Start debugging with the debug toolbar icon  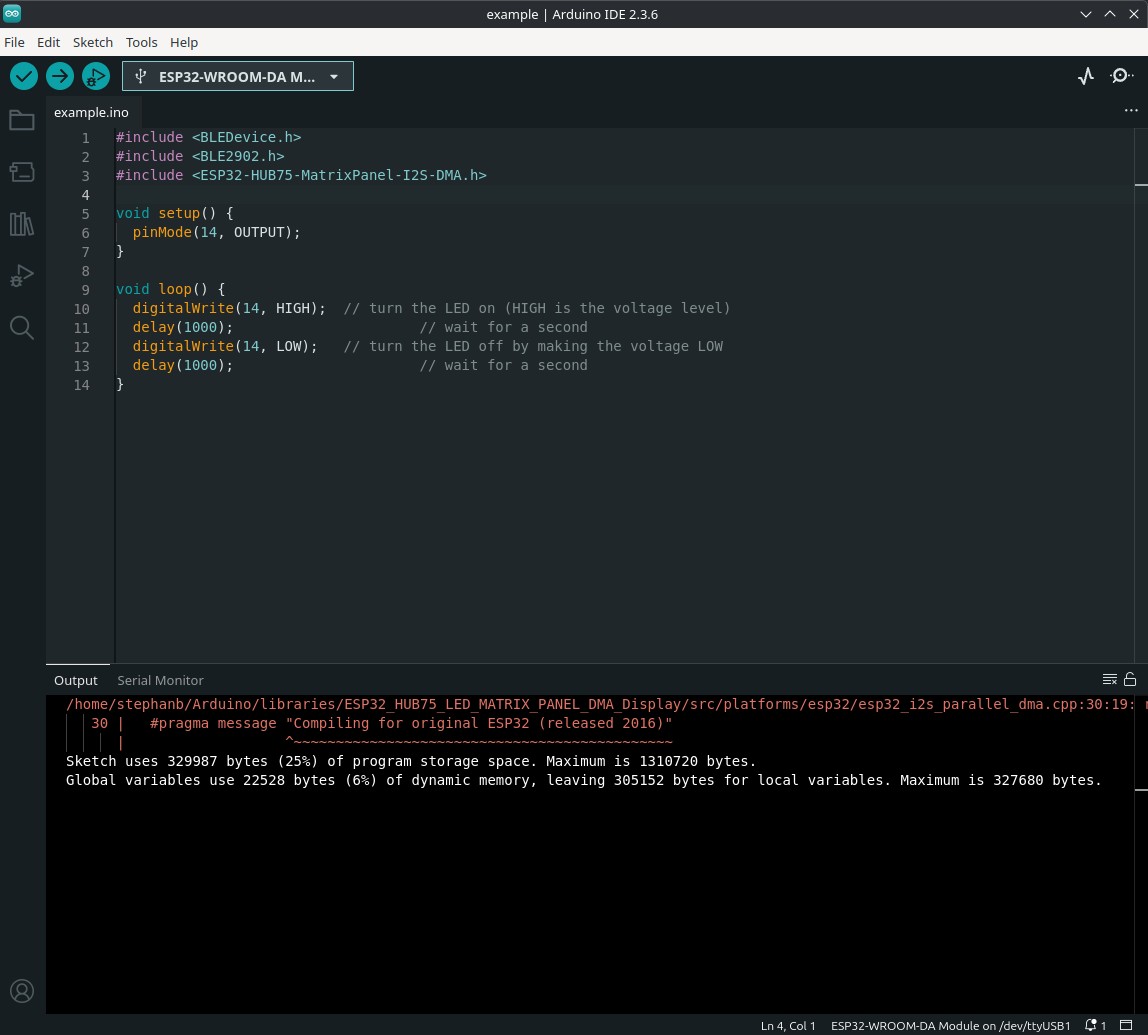pos(95,76)
